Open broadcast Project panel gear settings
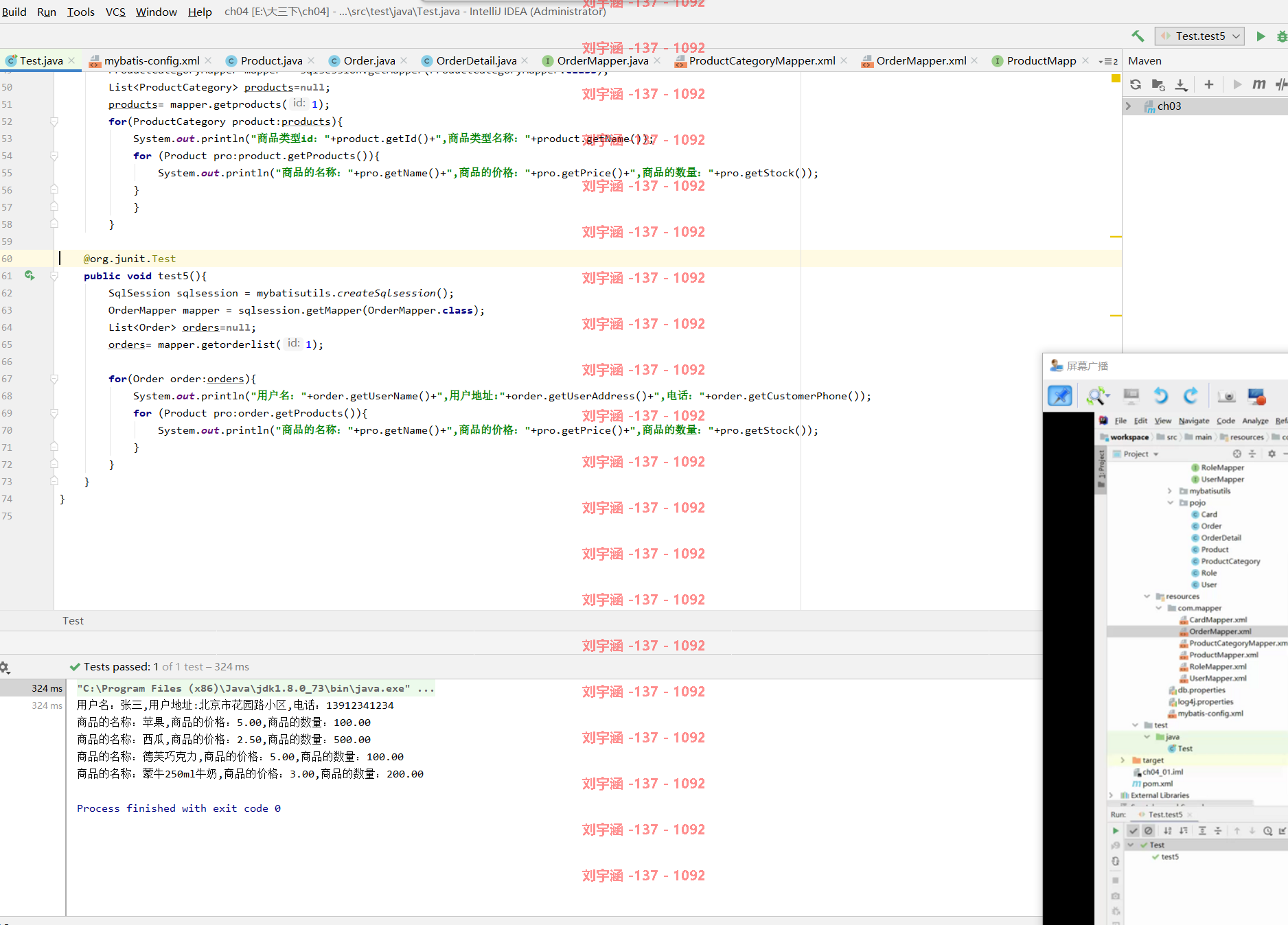The image size is (1288, 925). click(x=1272, y=454)
